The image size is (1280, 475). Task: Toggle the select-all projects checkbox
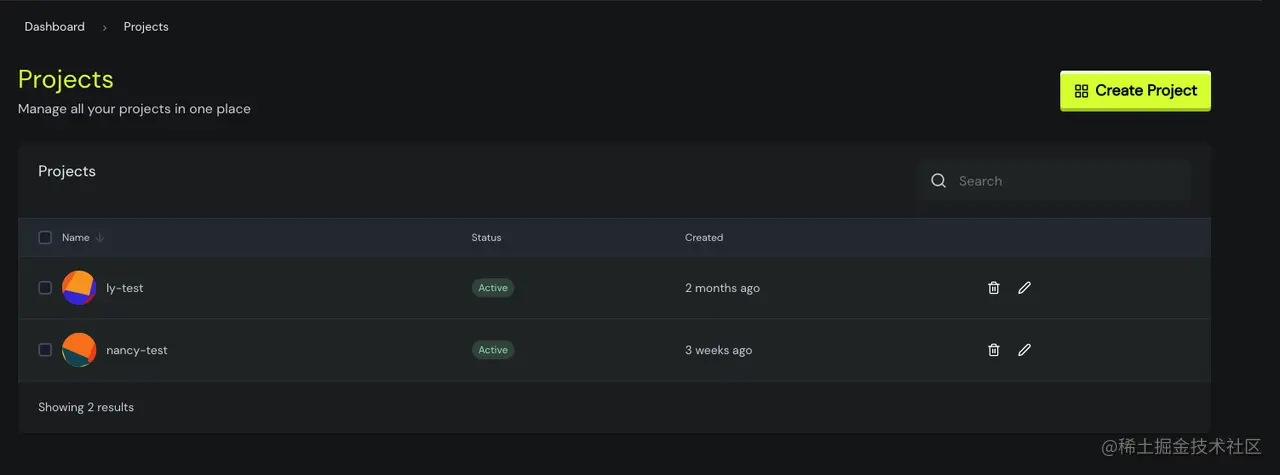[45, 238]
